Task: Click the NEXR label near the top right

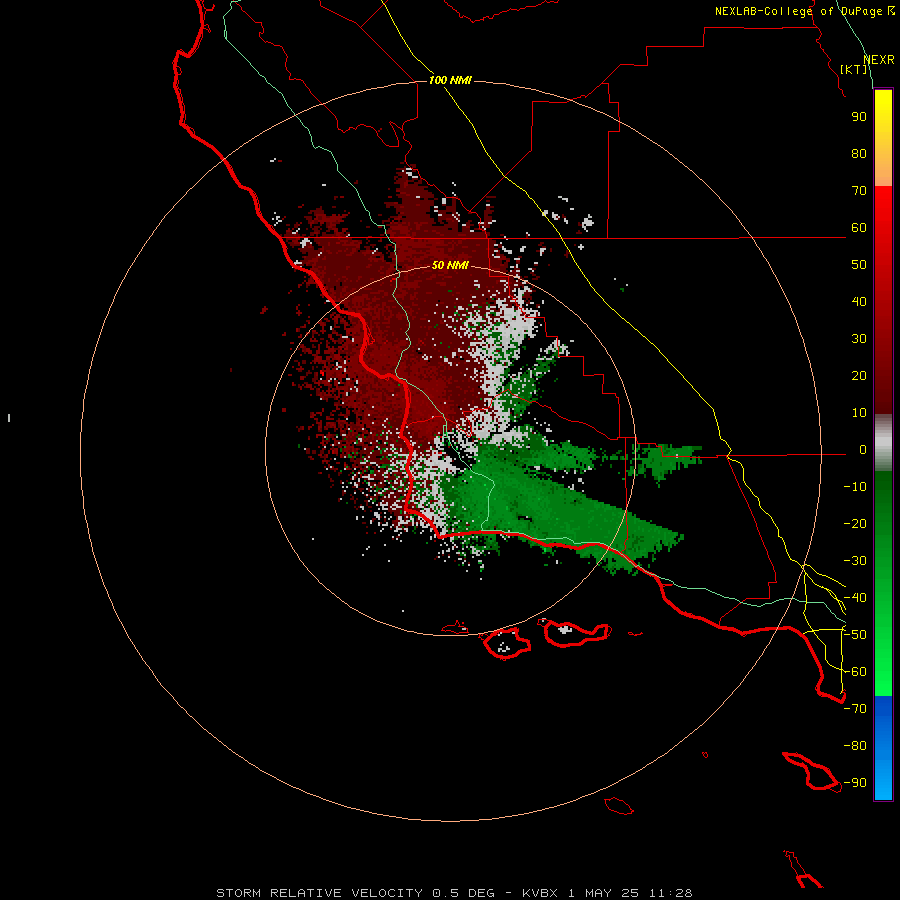Action: click(879, 60)
